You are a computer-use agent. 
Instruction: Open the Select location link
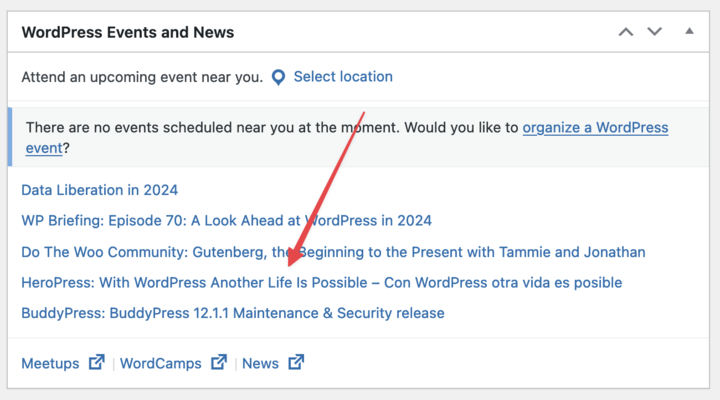(x=343, y=77)
